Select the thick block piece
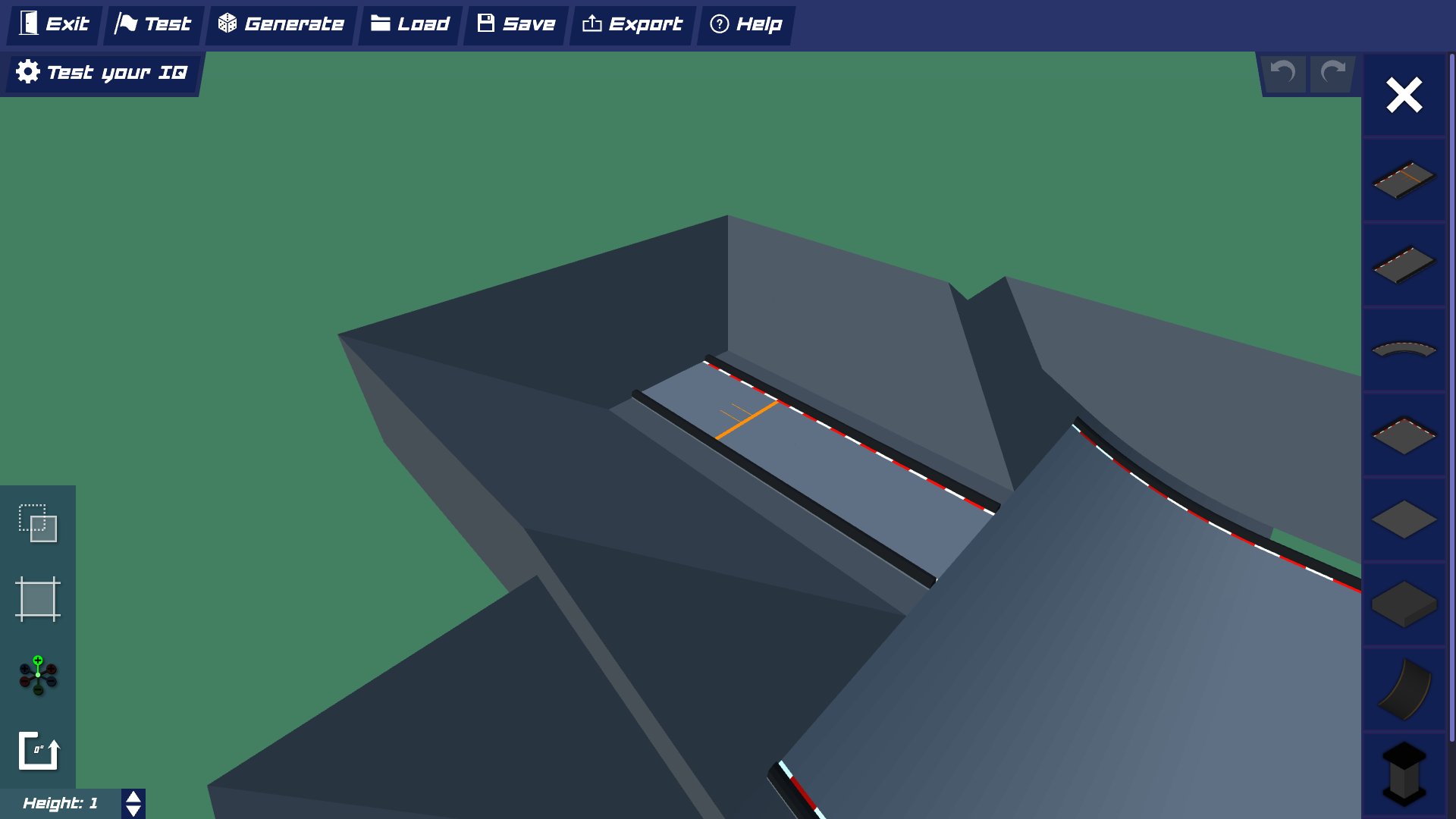Image resolution: width=1456 pixels, height=819 pixels. 1404,604
